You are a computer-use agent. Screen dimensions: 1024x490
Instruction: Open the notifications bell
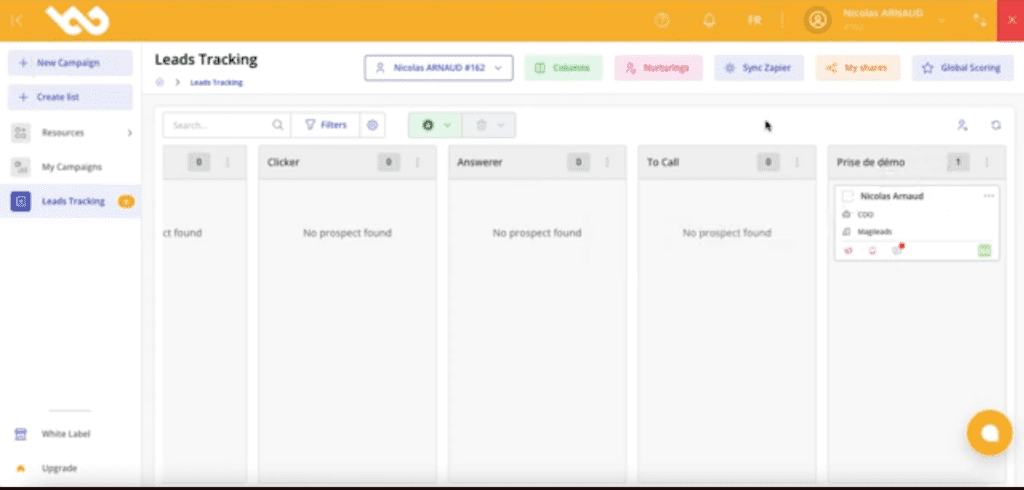point(709,20)
